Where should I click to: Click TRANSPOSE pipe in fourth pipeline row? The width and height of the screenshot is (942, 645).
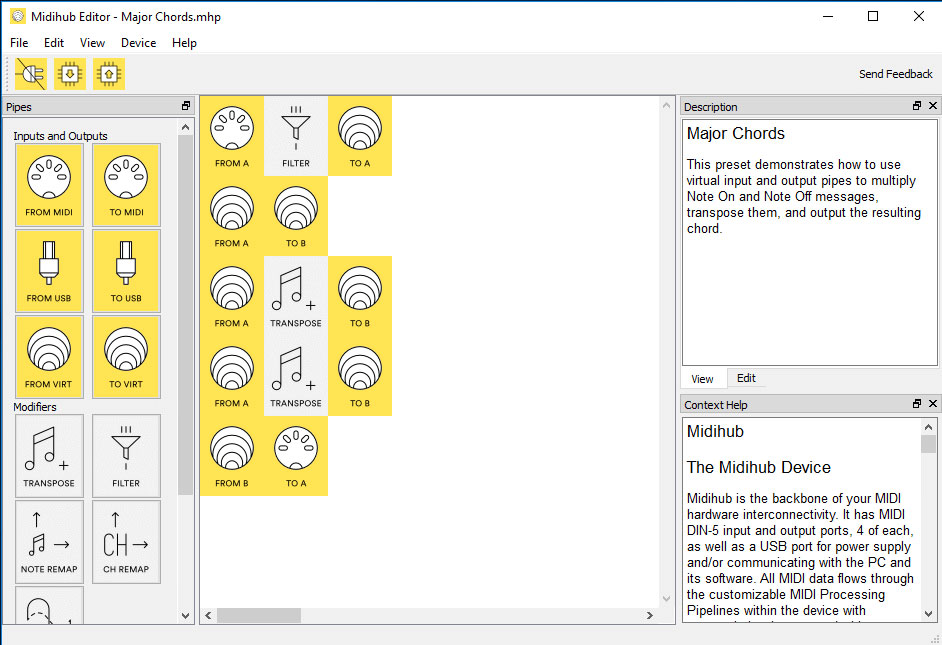pyautogui.click(x=296, y=376)
